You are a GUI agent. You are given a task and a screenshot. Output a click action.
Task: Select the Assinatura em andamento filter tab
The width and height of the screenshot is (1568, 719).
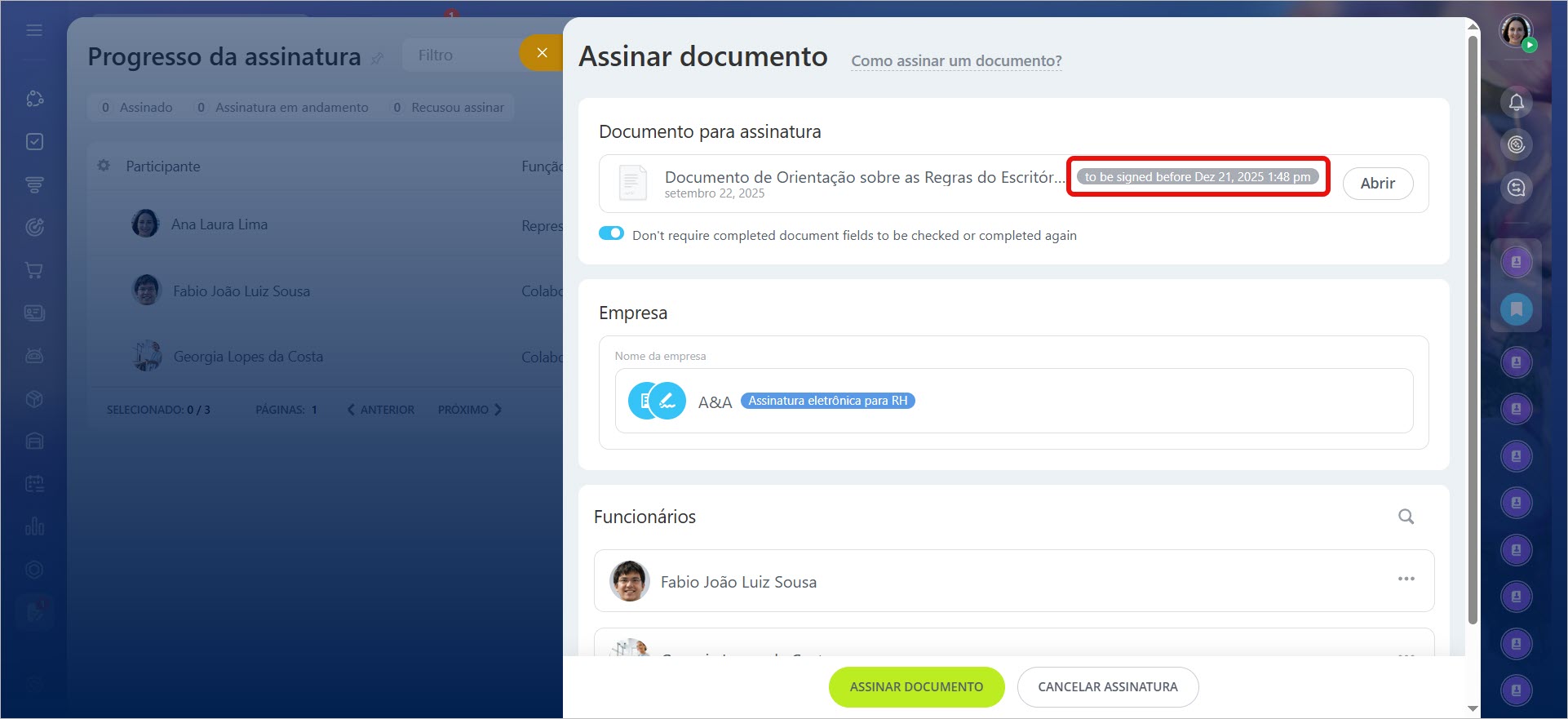[x=283, y=108]
